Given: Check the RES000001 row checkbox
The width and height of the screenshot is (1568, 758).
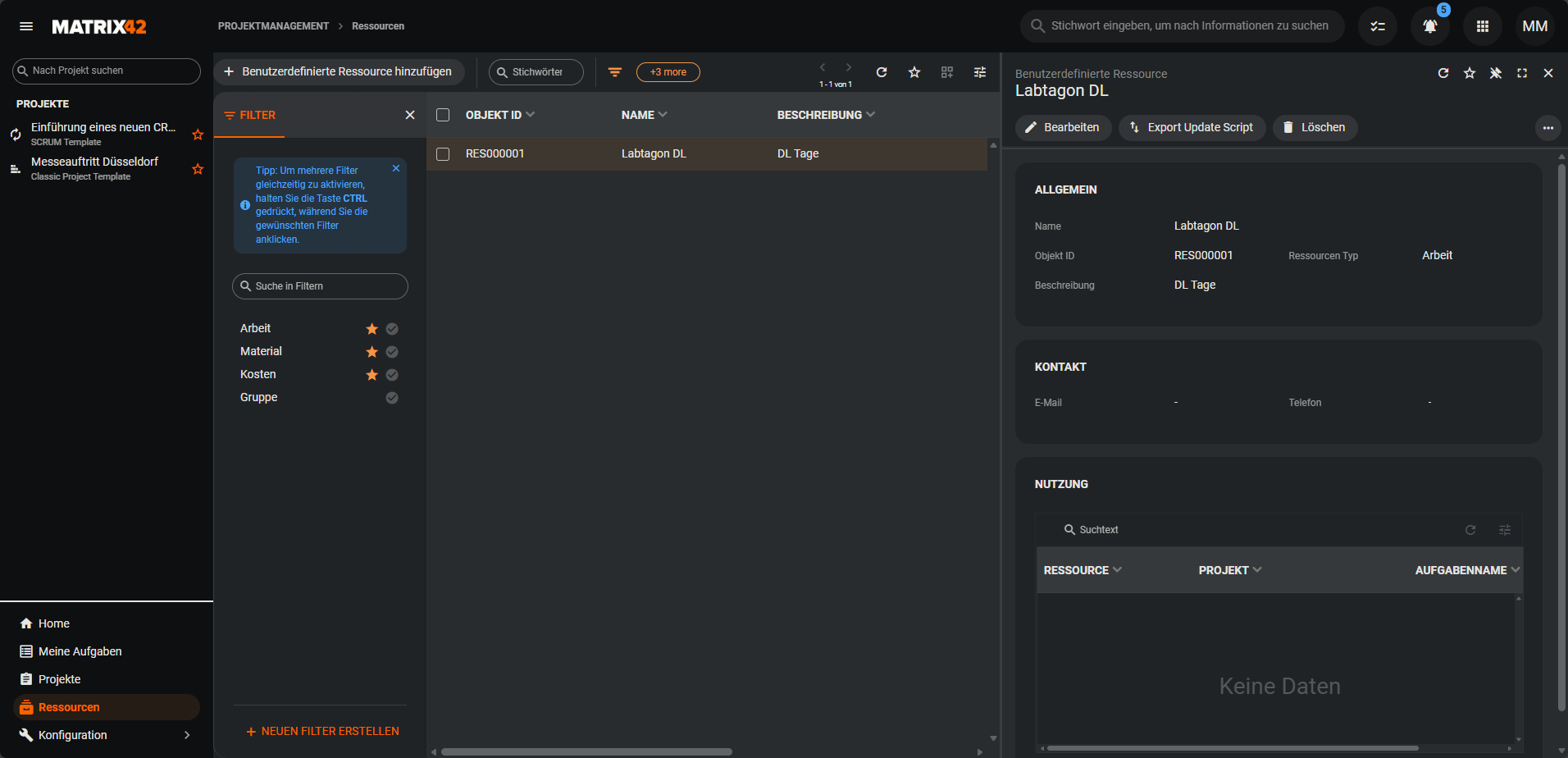Looking at the screenshot, I should coord(443,154).
